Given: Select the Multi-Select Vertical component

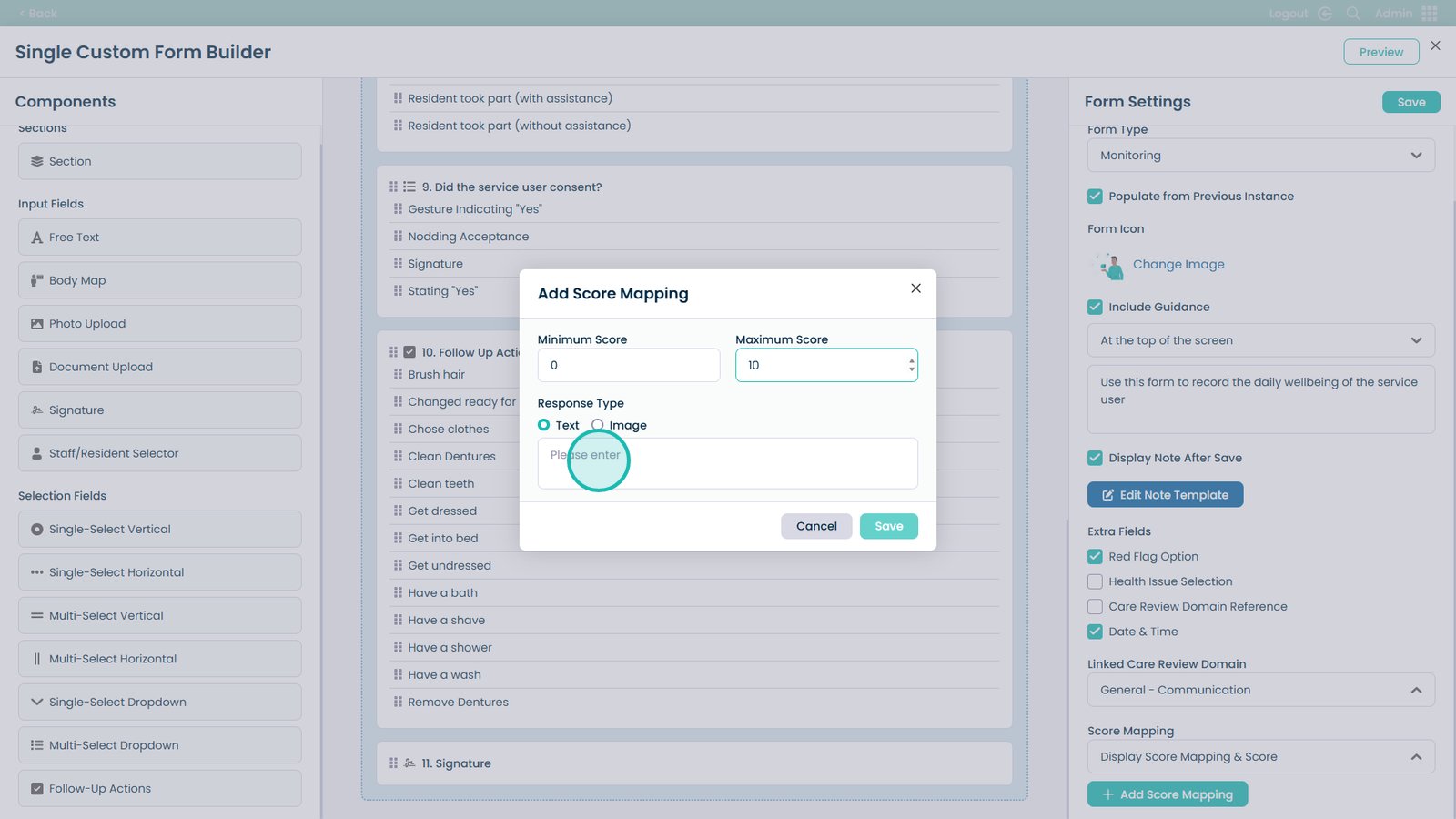Looking at the screenshot, I should coord(160,616).
